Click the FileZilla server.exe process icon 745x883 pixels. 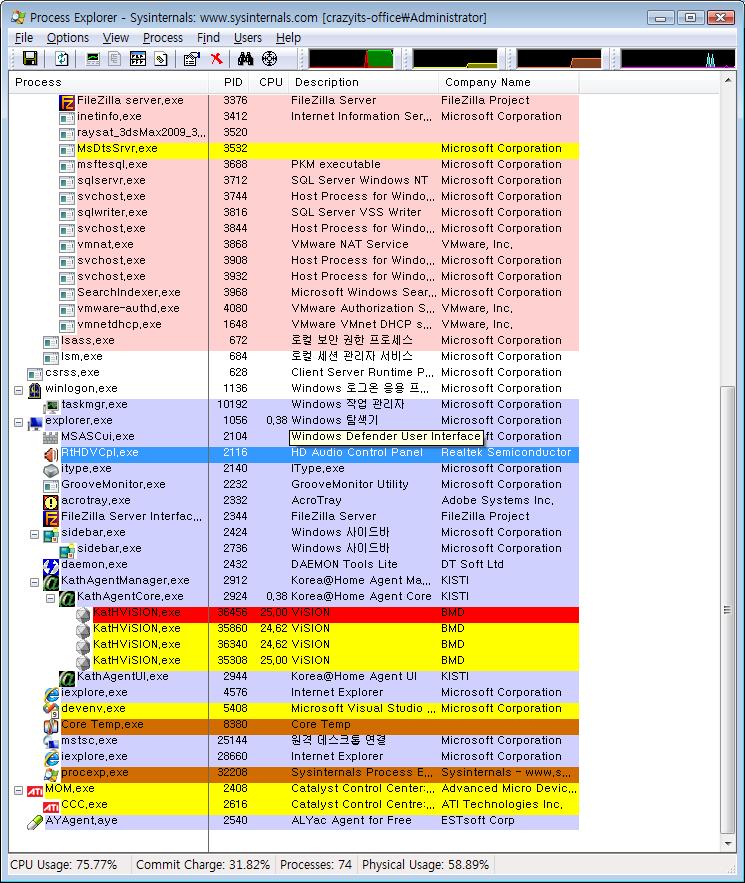67,102
